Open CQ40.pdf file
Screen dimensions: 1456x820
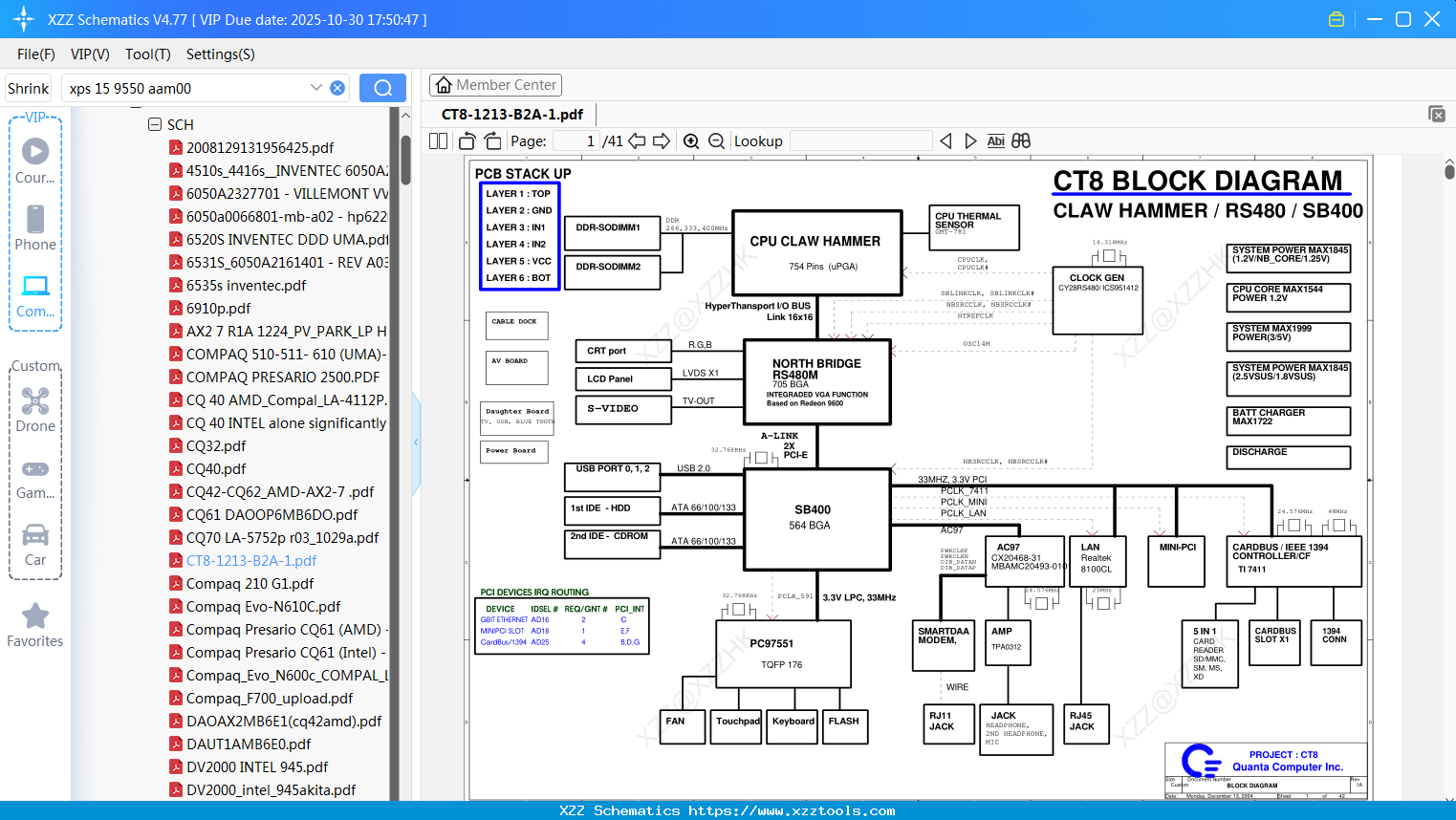[215, 469]
